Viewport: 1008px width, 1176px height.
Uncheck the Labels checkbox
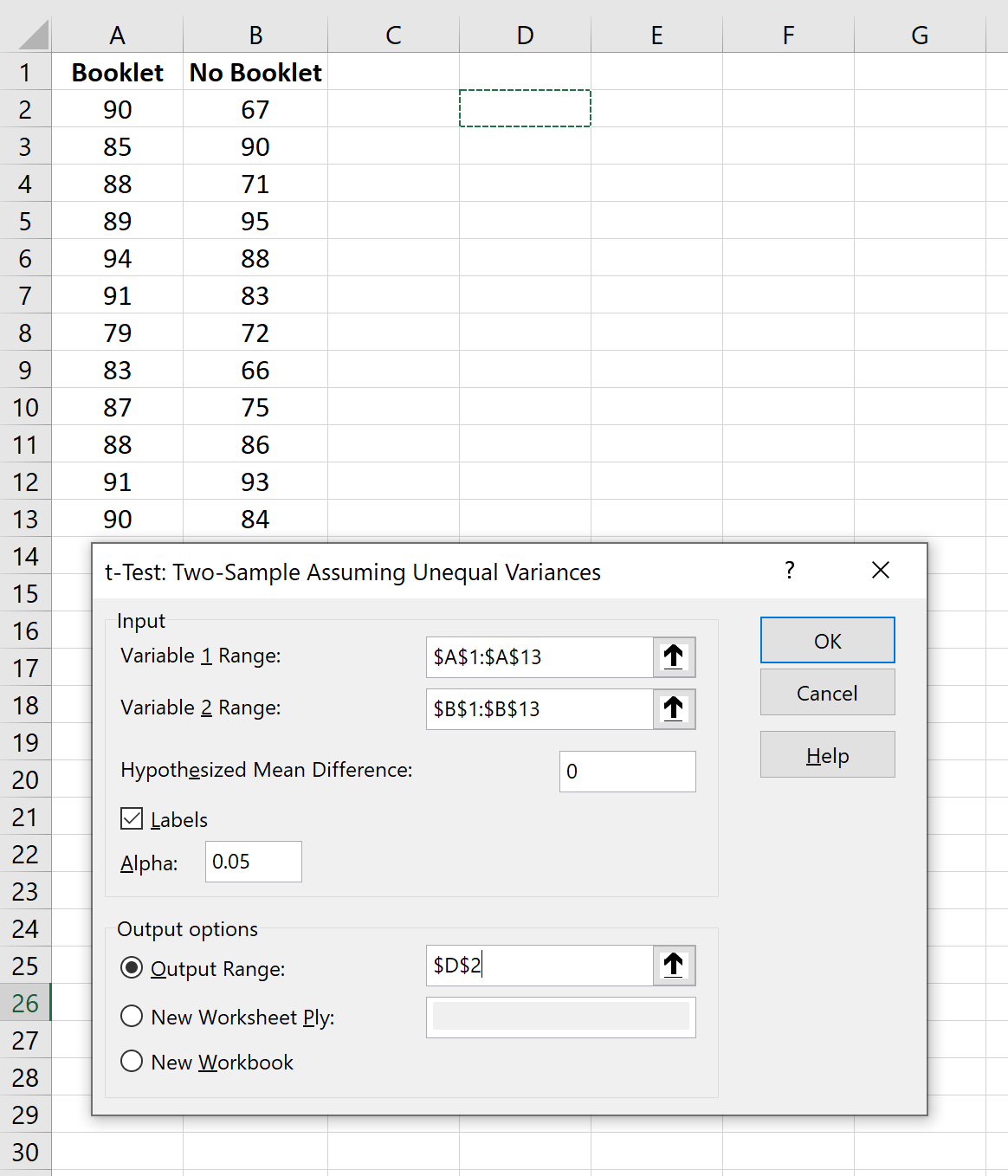point(131,817)
